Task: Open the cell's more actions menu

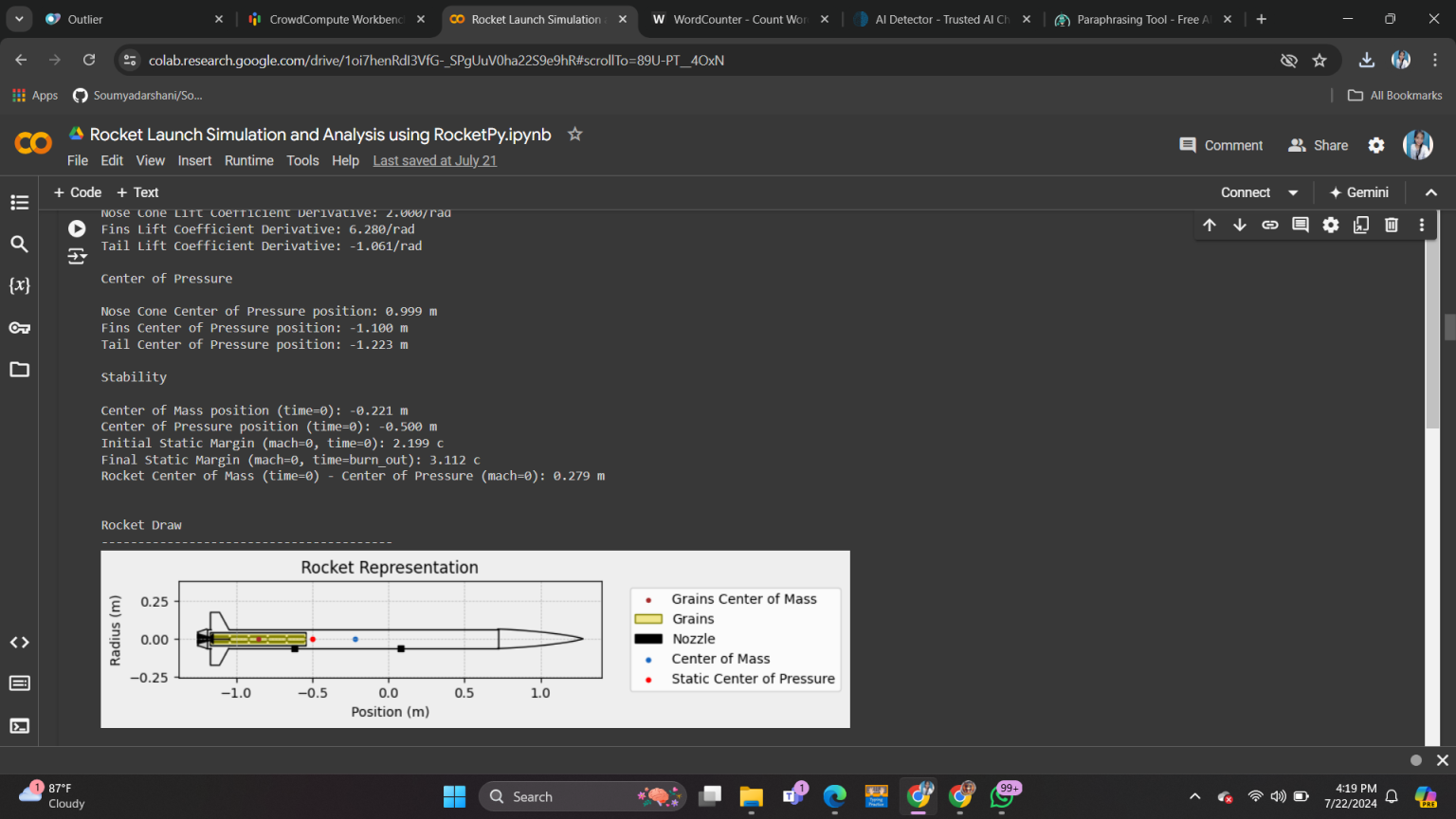Action: tap(1421, 225)
